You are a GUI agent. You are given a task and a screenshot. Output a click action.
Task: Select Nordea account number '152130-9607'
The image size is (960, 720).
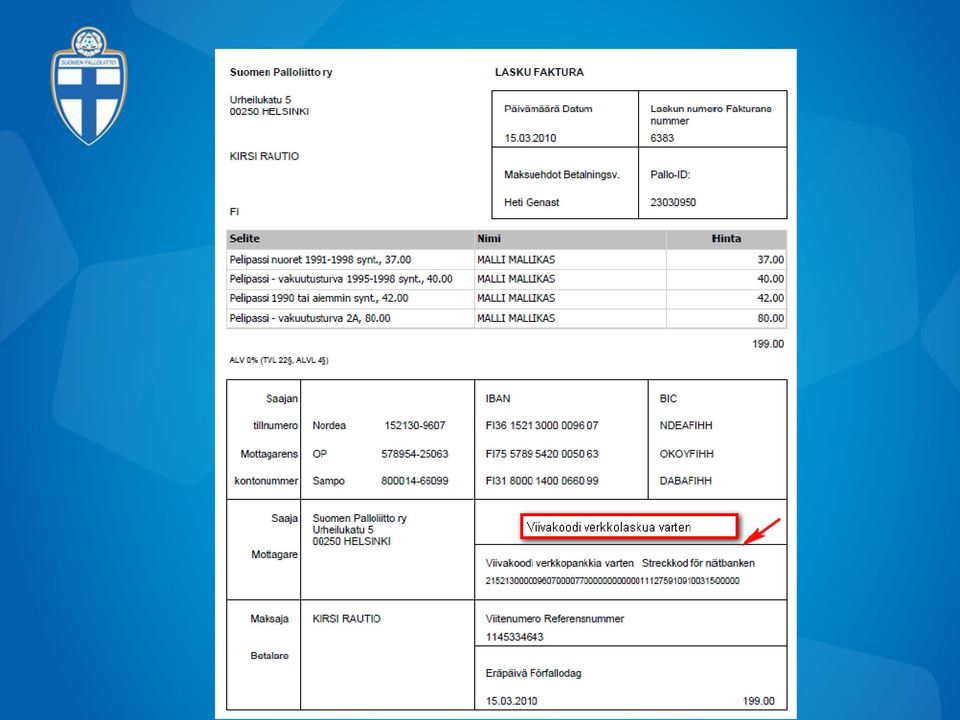tap(414, 426)
